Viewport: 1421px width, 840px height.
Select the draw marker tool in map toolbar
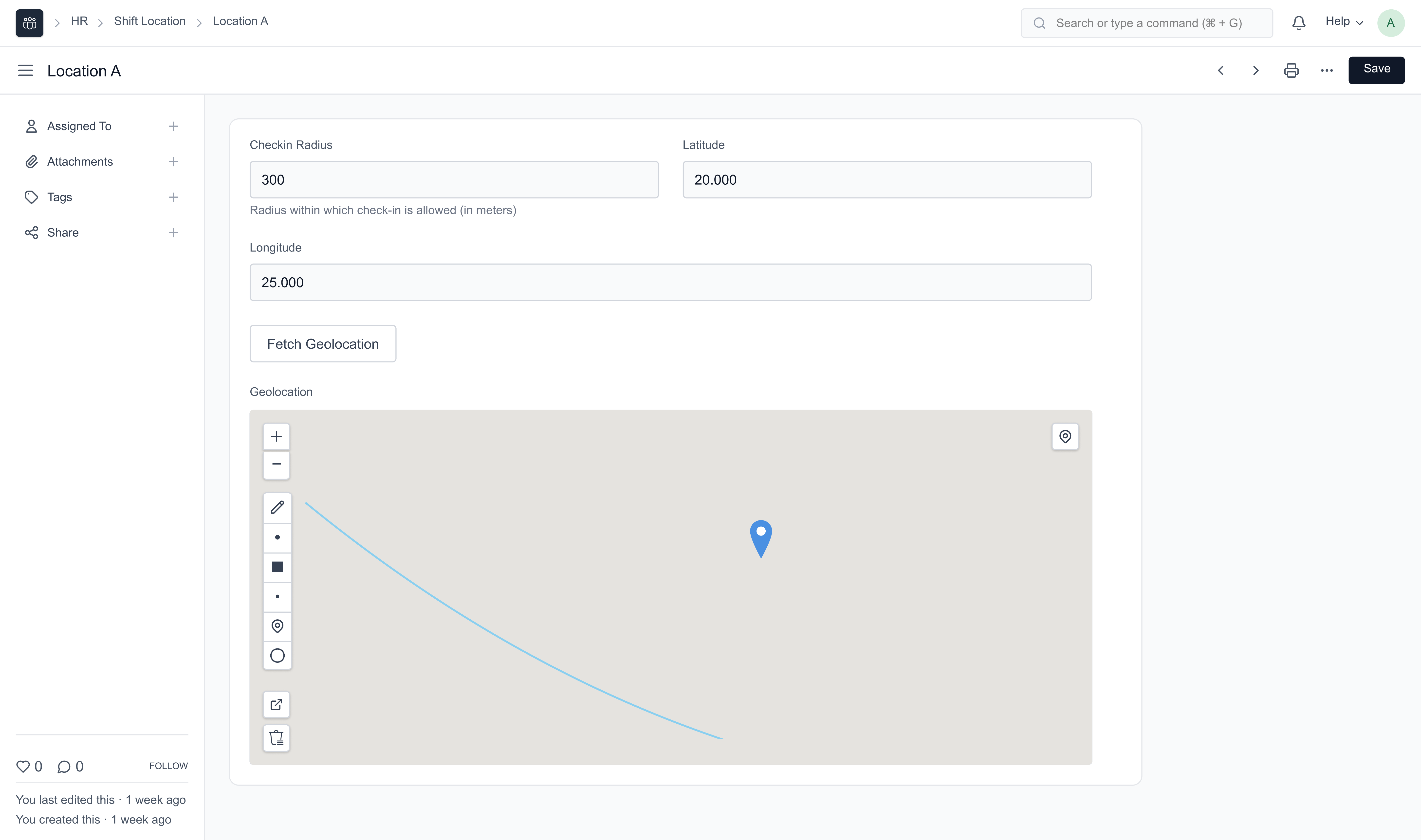pos(277,626)
